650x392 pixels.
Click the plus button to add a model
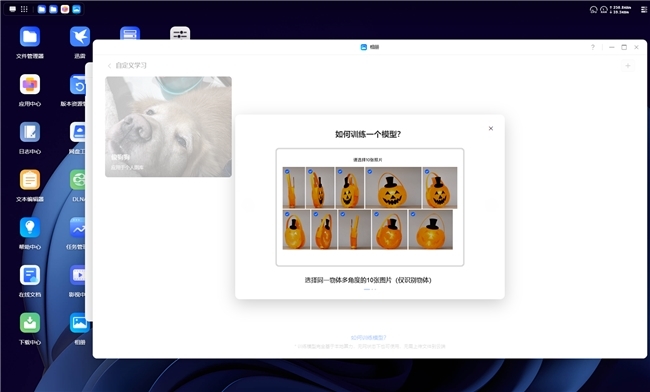point(628,65)
